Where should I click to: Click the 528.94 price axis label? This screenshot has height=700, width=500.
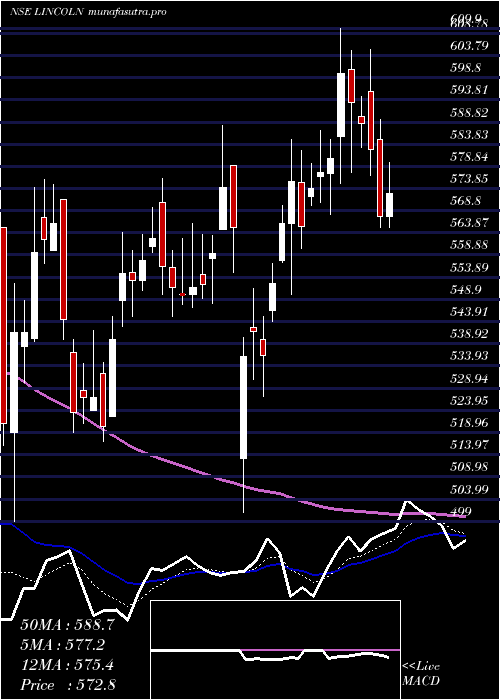(469, 378)
